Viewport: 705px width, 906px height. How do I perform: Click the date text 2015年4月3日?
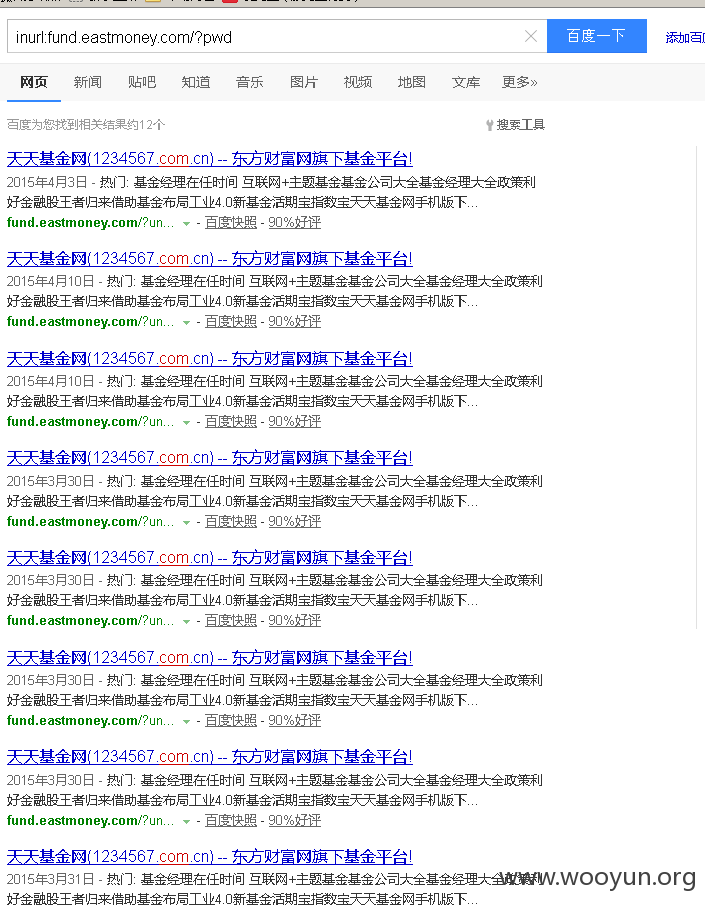coord(47,183)
